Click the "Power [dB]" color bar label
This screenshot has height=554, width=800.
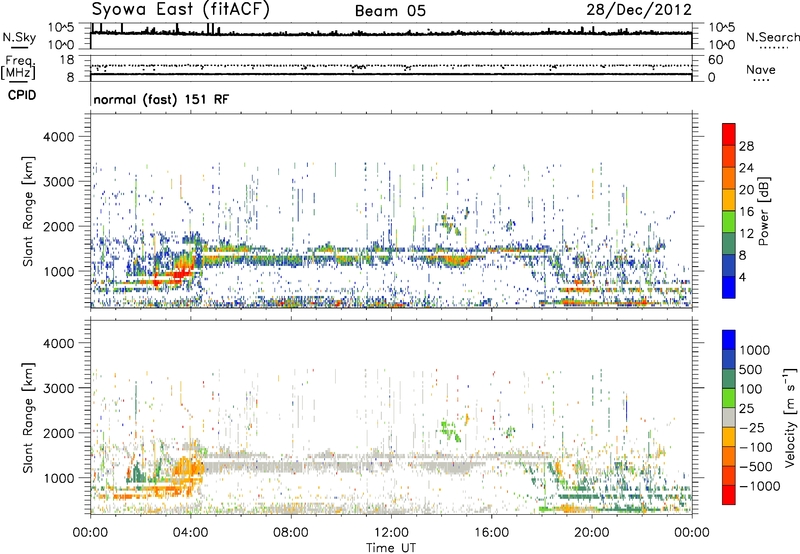(x=763, y=211)
